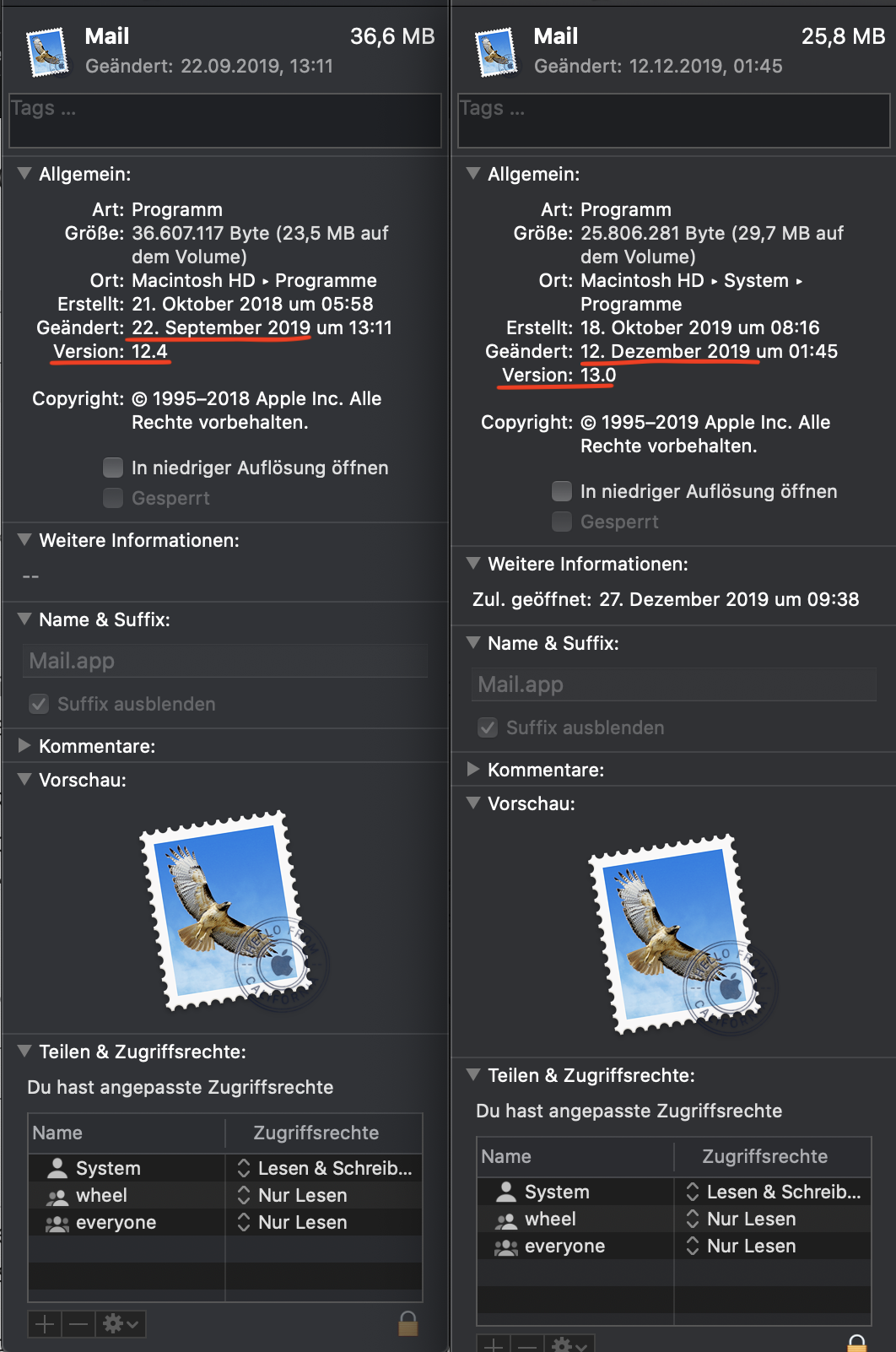This screenshot has height=1352, width=896.
Task: Click the lock icon in the left panel
Action: point(408,1323)
